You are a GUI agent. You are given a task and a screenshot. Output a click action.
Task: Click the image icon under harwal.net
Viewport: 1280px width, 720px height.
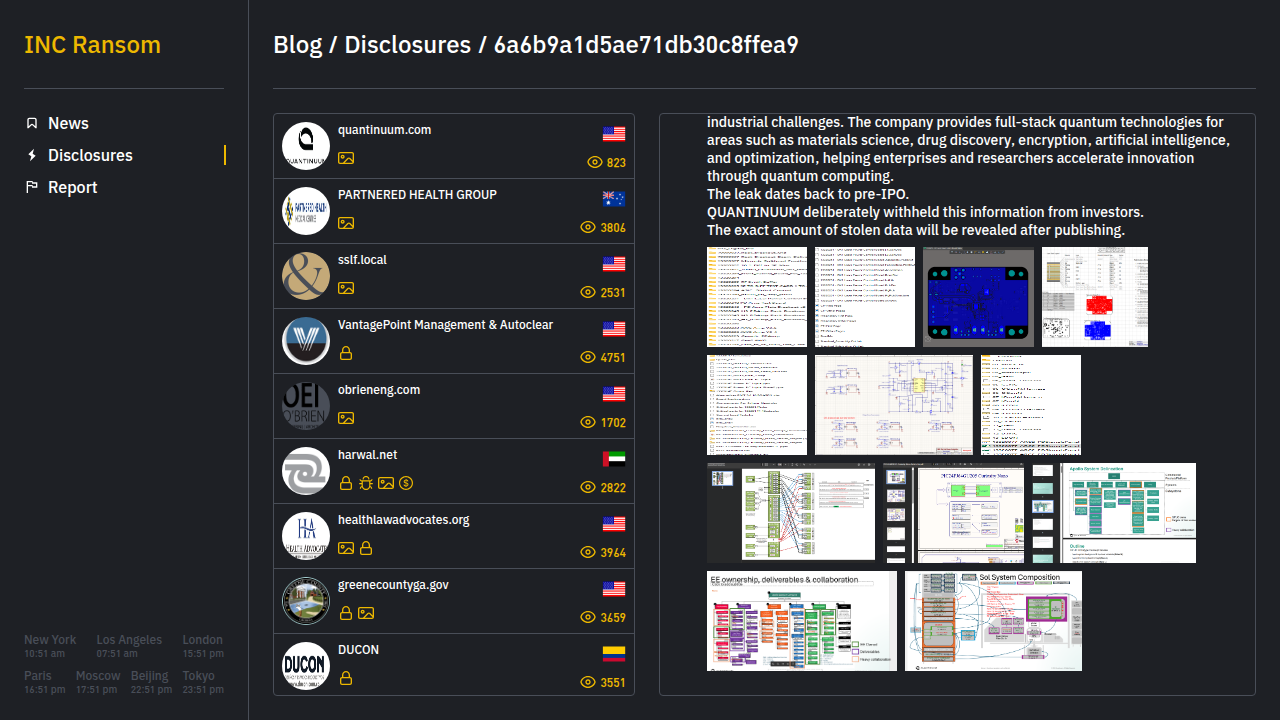(x=386, y=483)
